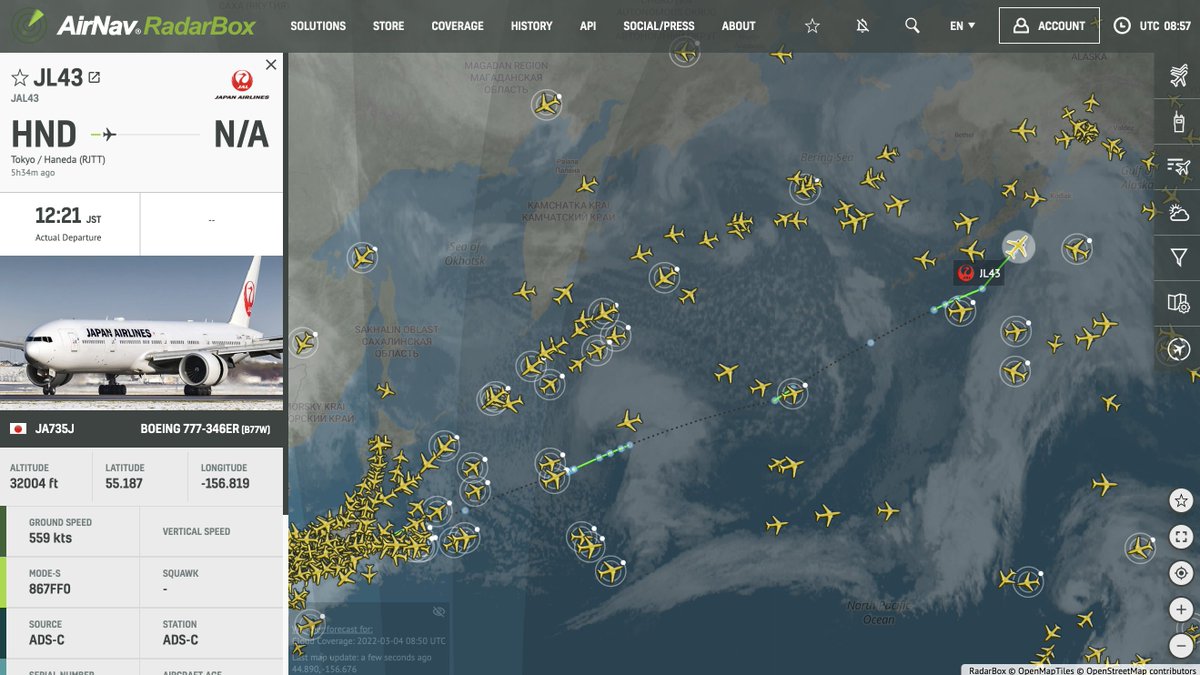Click the 32004 ft altitude value

34,483
